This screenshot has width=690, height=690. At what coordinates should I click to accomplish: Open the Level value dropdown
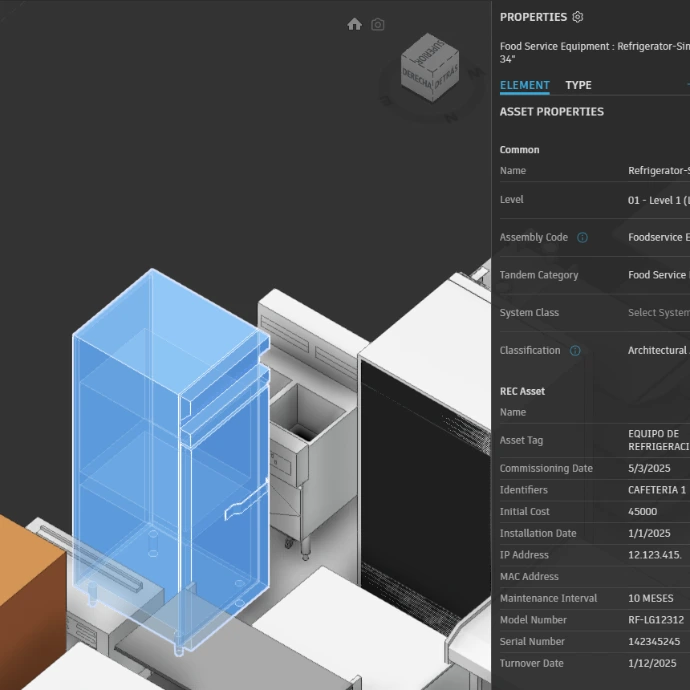658,200
